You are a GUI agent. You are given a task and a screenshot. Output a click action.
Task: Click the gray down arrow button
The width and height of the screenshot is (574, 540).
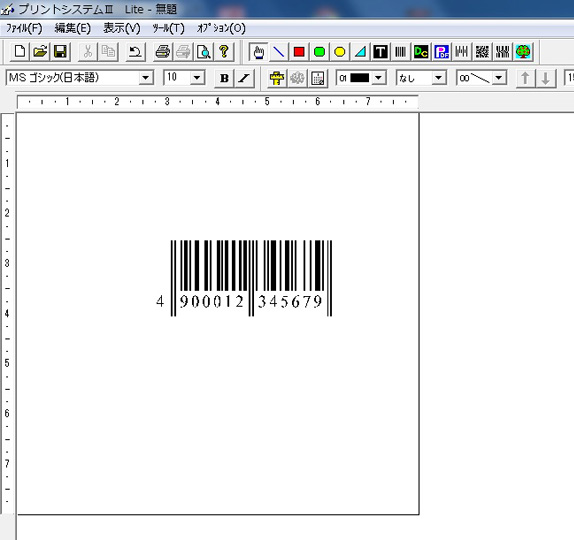pos(546,78)
